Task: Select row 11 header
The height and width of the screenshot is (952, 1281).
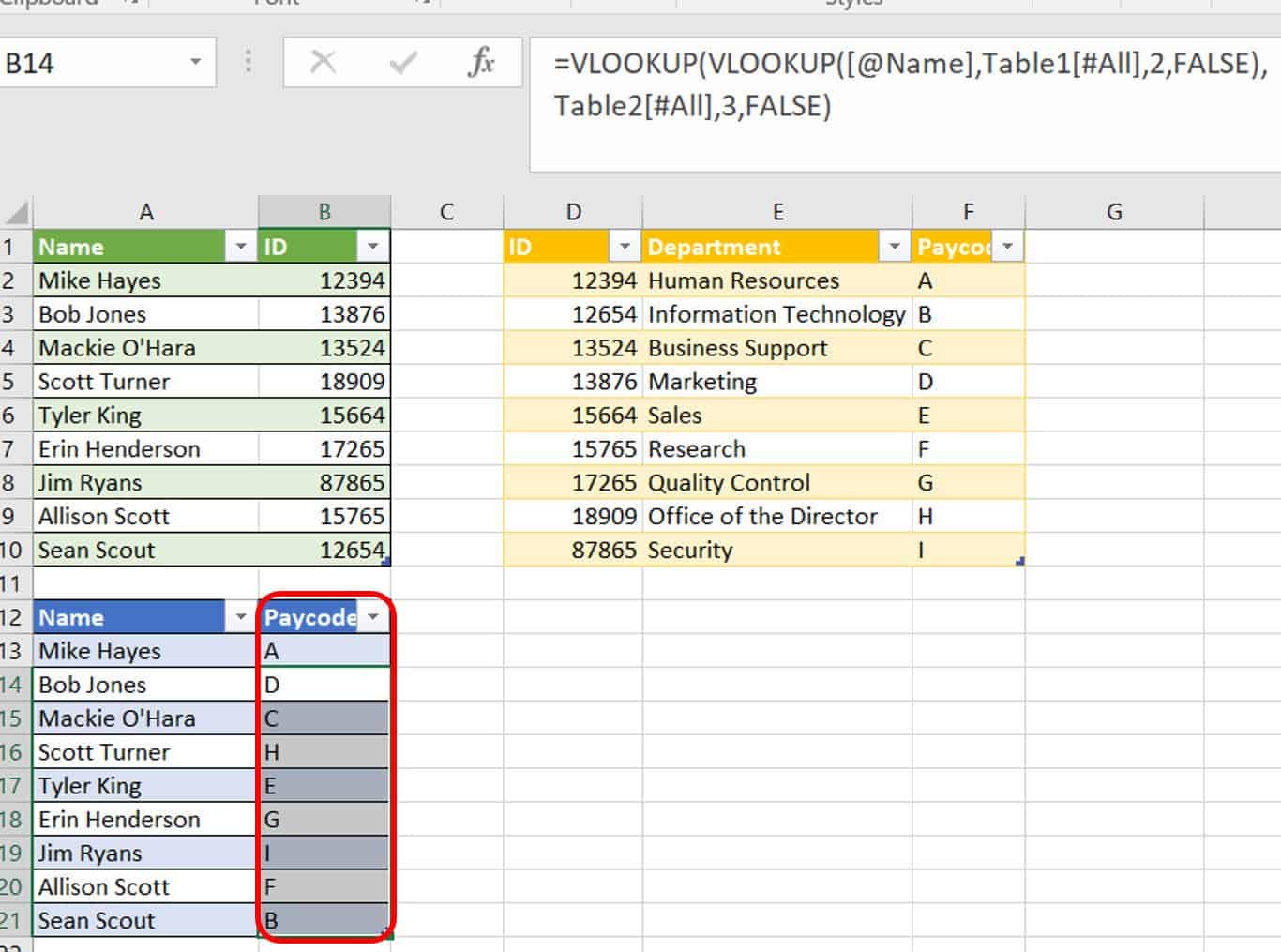Action: (15, 583)
